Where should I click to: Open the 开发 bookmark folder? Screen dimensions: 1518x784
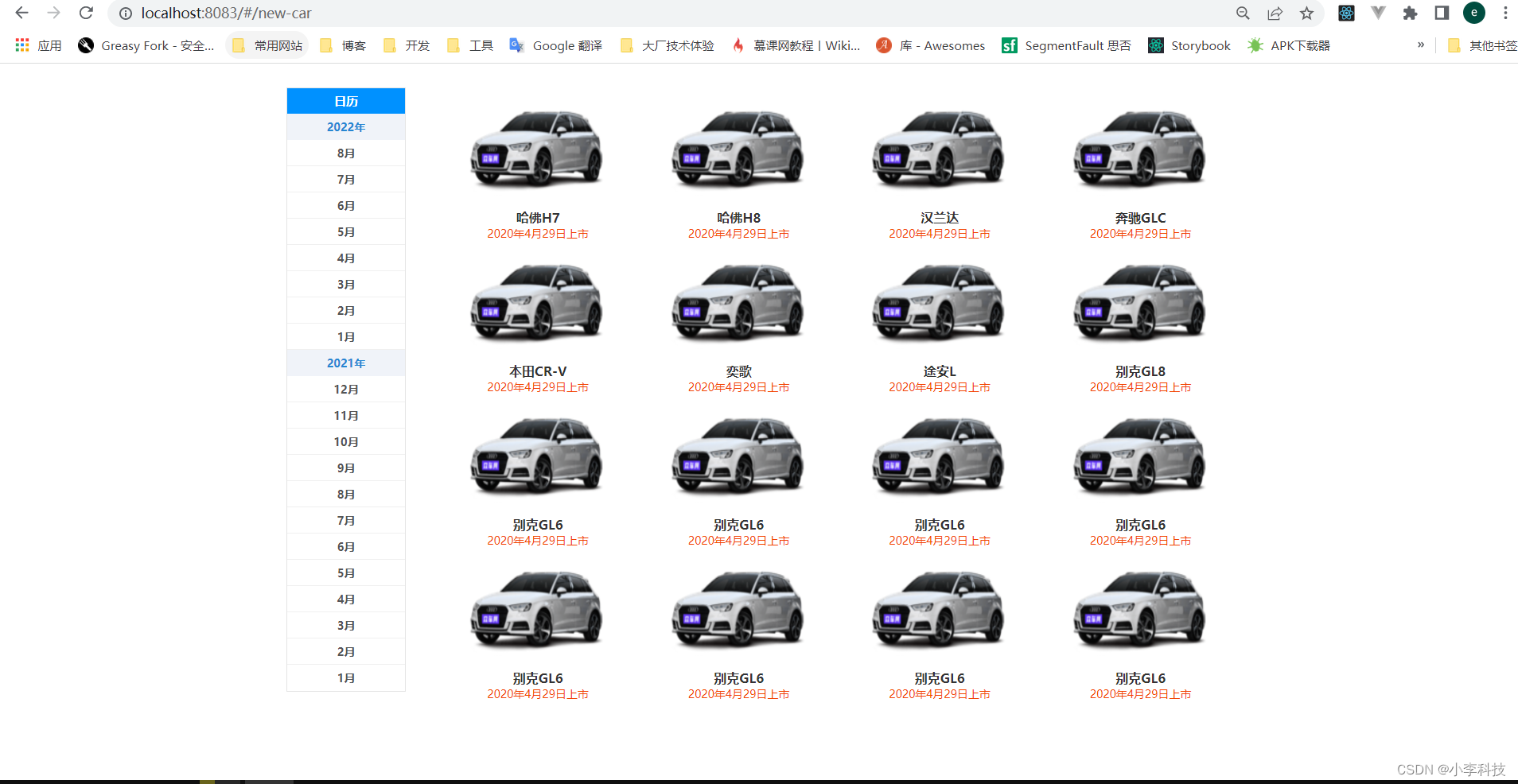[x=407, y=45]
